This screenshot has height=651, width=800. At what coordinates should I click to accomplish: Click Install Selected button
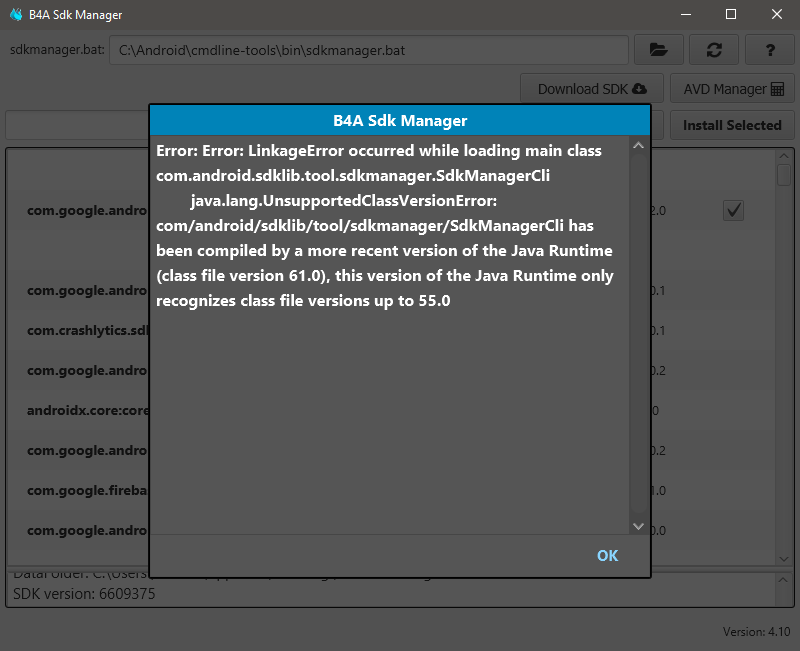[x=732, y=125]
